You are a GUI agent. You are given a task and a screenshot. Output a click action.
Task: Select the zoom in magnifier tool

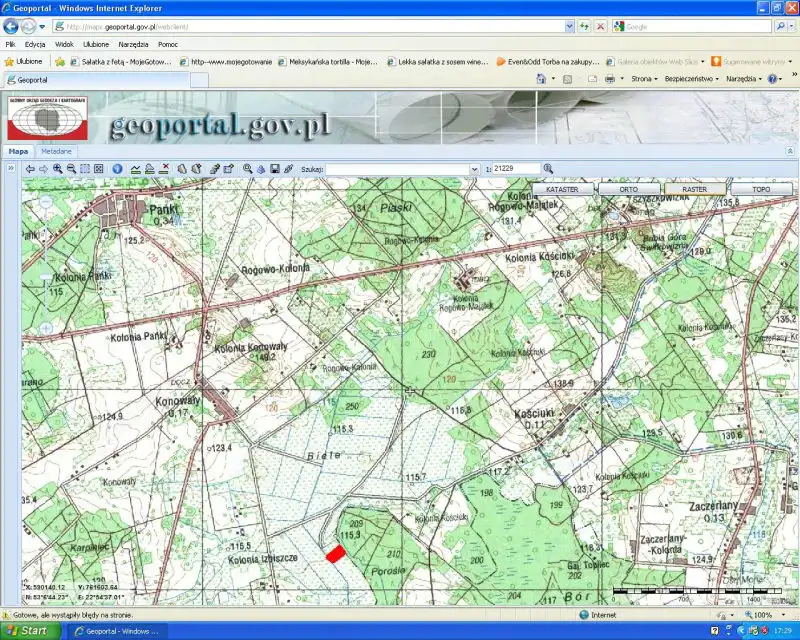click(58, 169)
